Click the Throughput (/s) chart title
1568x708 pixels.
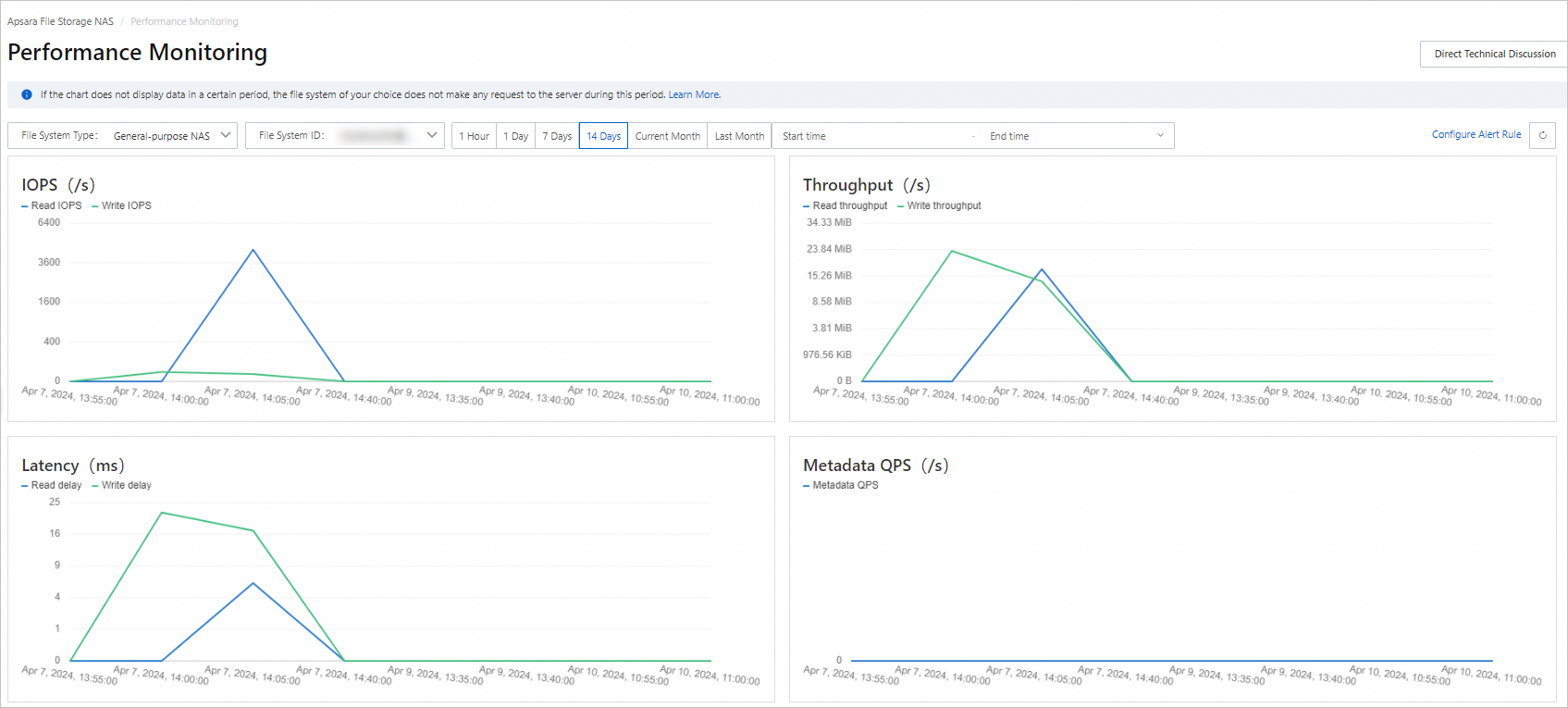click(867, 185)
